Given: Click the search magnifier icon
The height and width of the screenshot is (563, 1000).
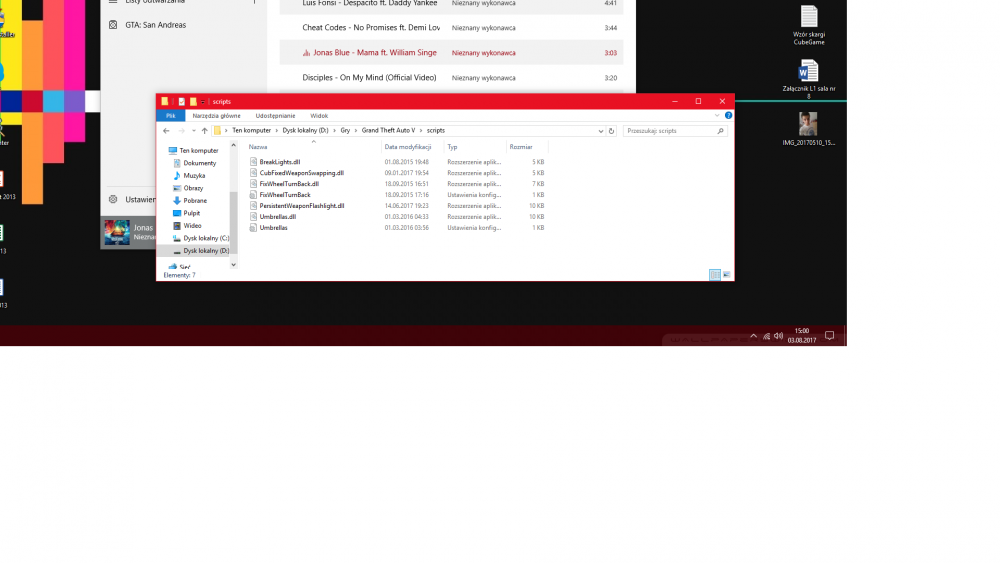Looking at the screenshot, I should (721, 131).
